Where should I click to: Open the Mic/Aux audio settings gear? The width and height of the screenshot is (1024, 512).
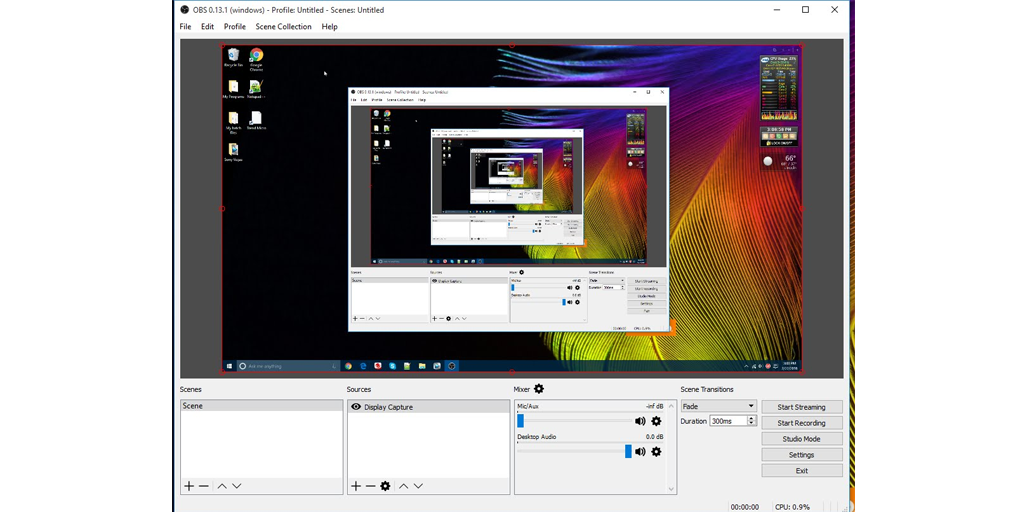[x=656, y=421]
